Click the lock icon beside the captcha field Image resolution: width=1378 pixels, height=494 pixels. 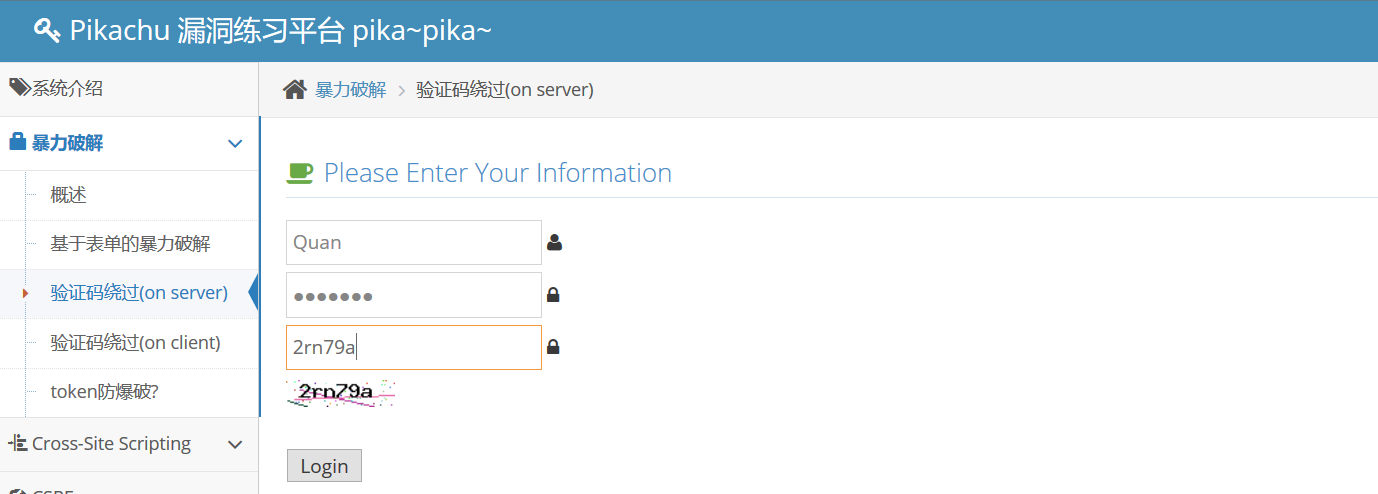[553, 347]
